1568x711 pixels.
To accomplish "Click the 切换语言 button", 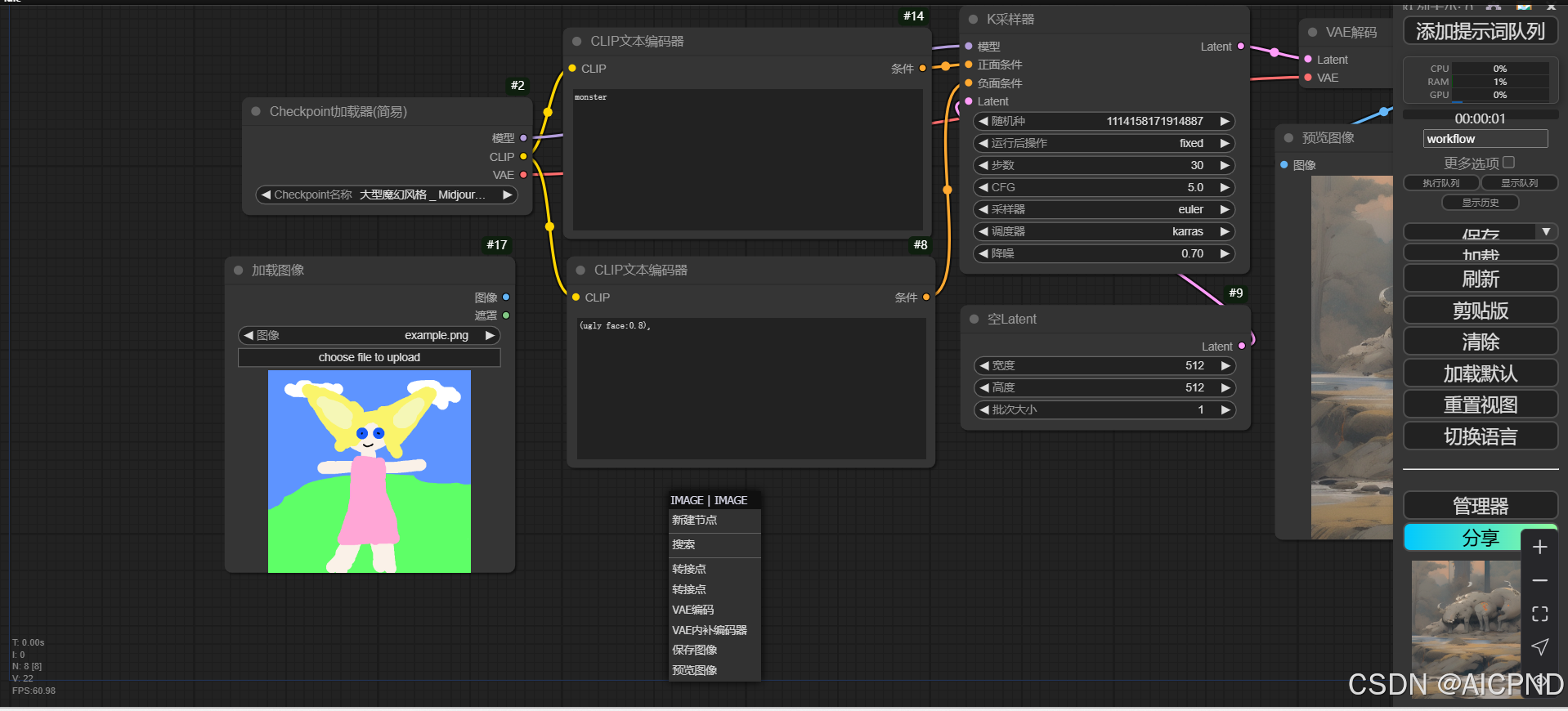I will tap(1481, 436).
